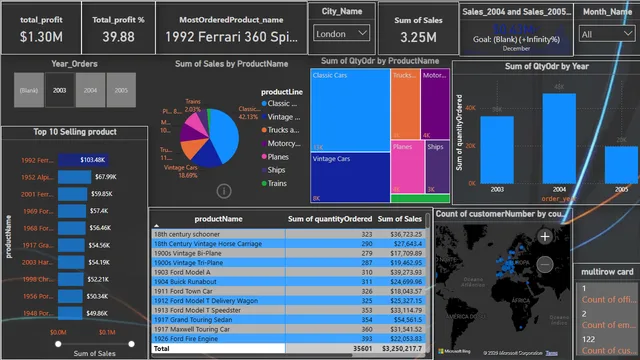Select the green Trains treemap block
This screenshot has width=640, height=360.
[x=420, y=198]
